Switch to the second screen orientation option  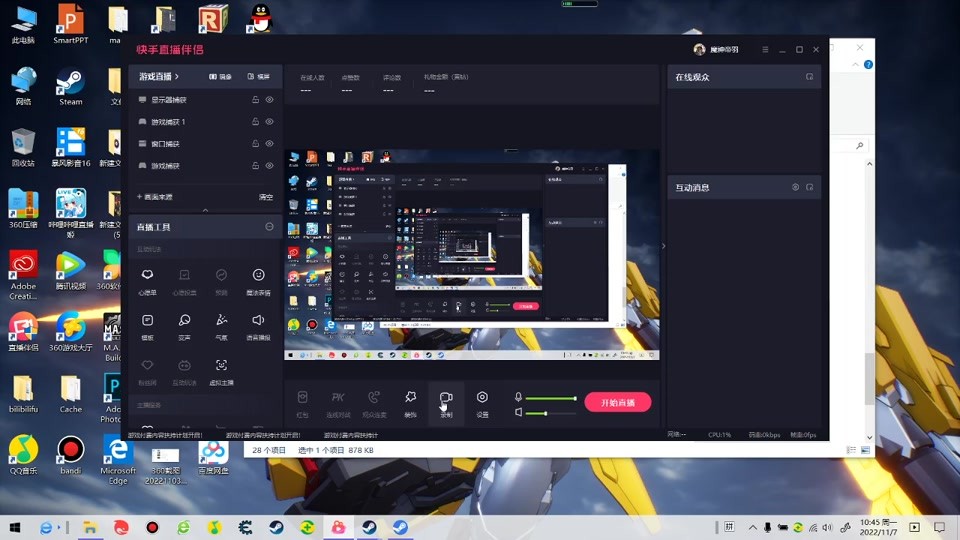(x=258, y=77)
